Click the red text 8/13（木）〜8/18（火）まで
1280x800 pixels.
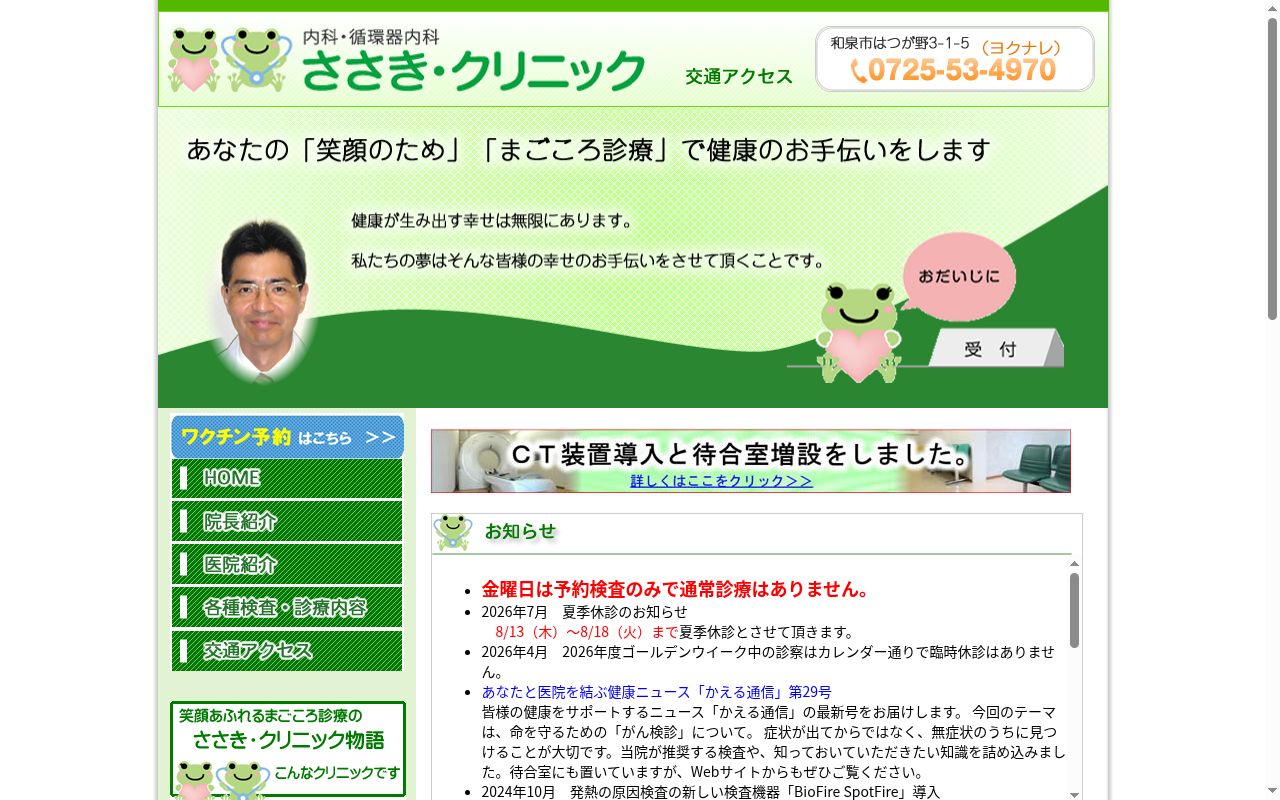[587, 632]
